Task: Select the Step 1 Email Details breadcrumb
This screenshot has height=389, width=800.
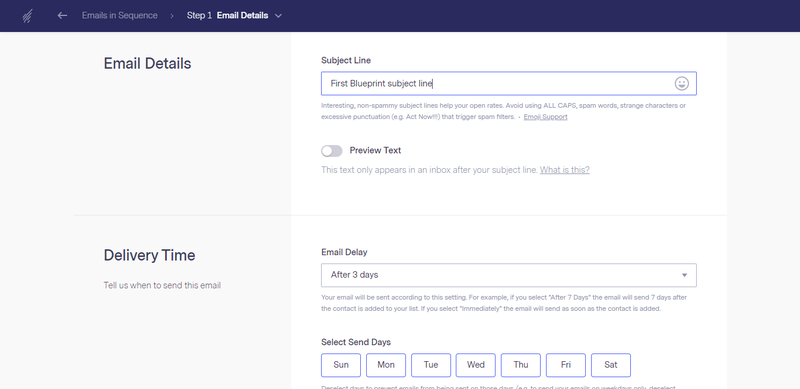Action: 228,15
